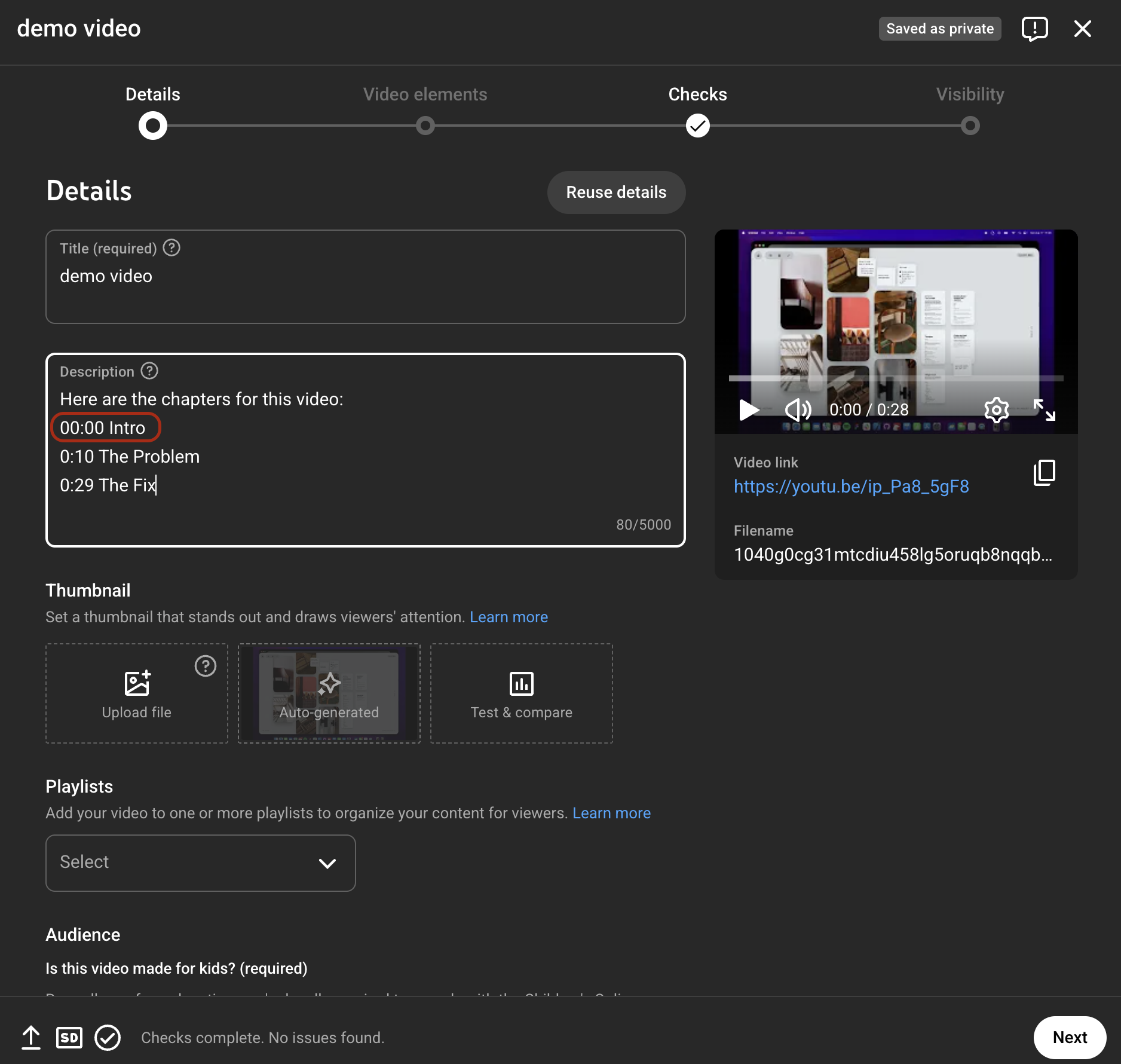This screenshot has height=1064, width=1121.
Task: Click the filename text in preview panel
Action: [x=893, y=555]
